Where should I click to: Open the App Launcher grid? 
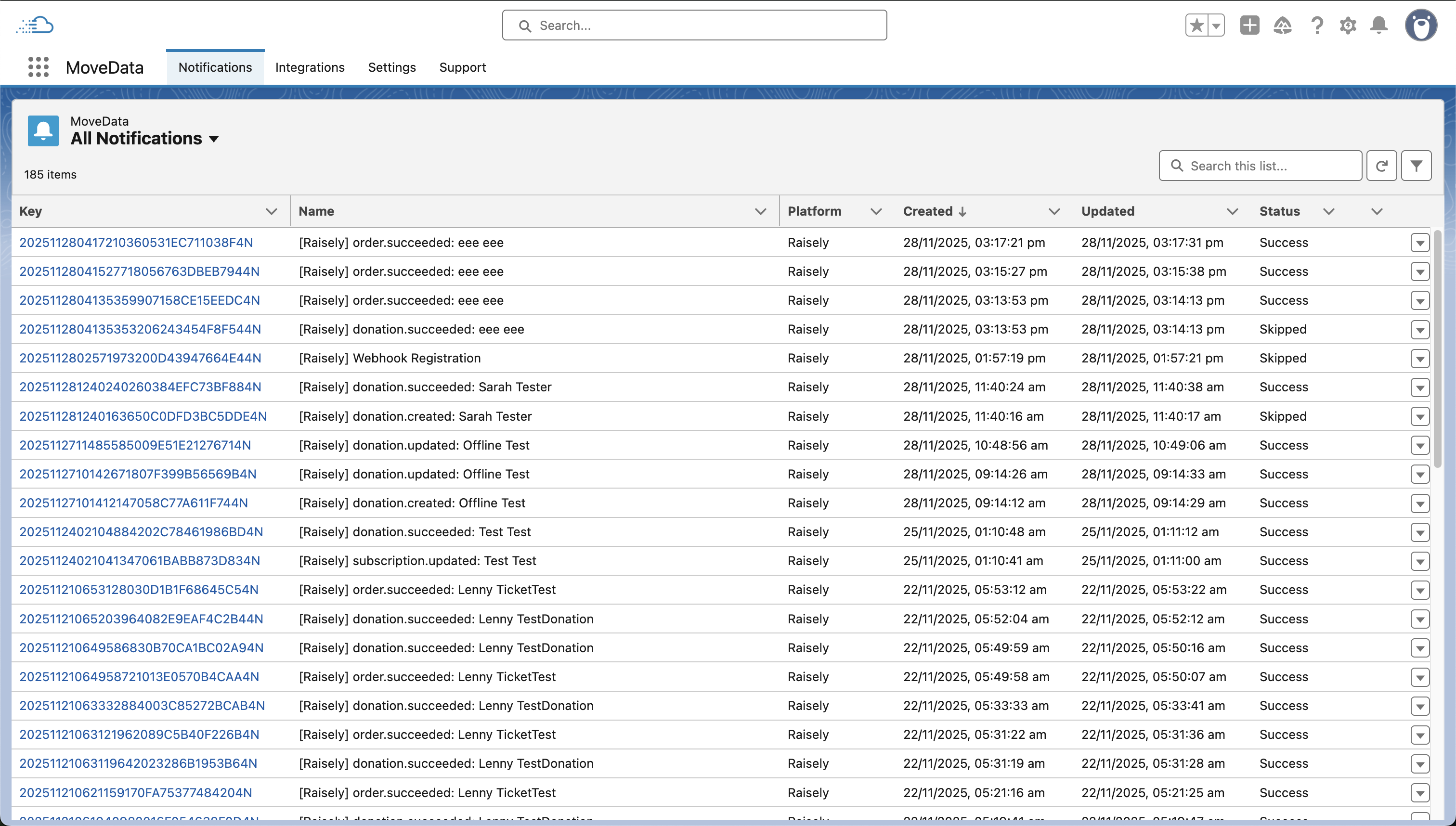pyautogui.click(x=38, y=66)
